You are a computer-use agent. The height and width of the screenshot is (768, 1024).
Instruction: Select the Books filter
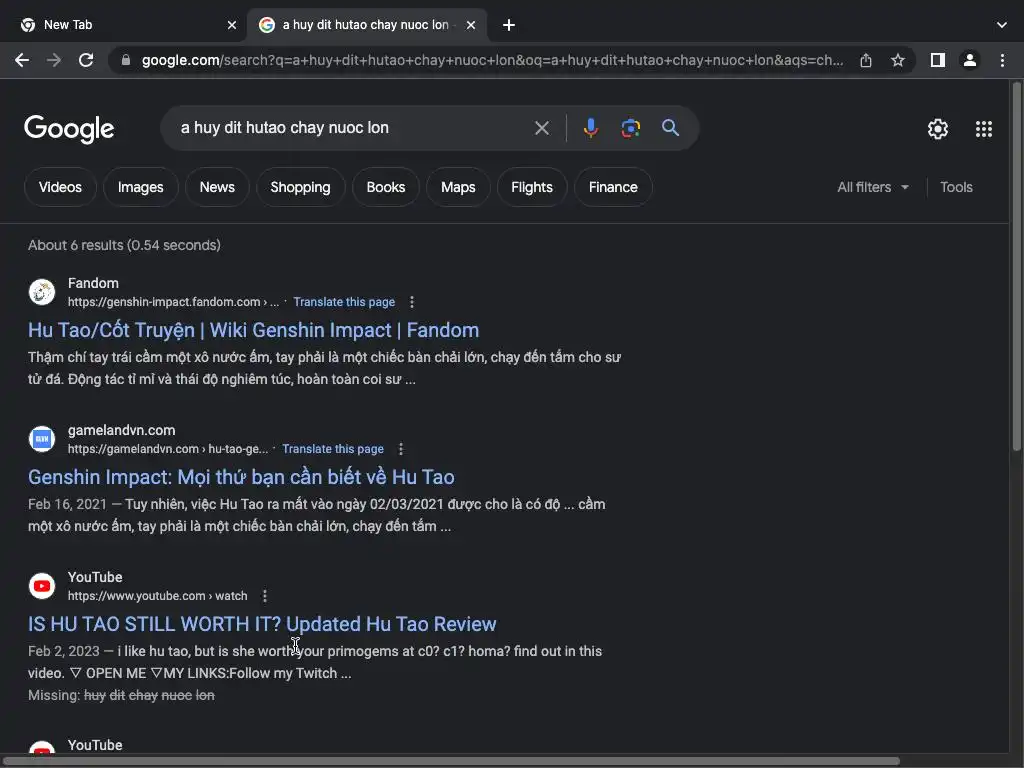[386, 187]
